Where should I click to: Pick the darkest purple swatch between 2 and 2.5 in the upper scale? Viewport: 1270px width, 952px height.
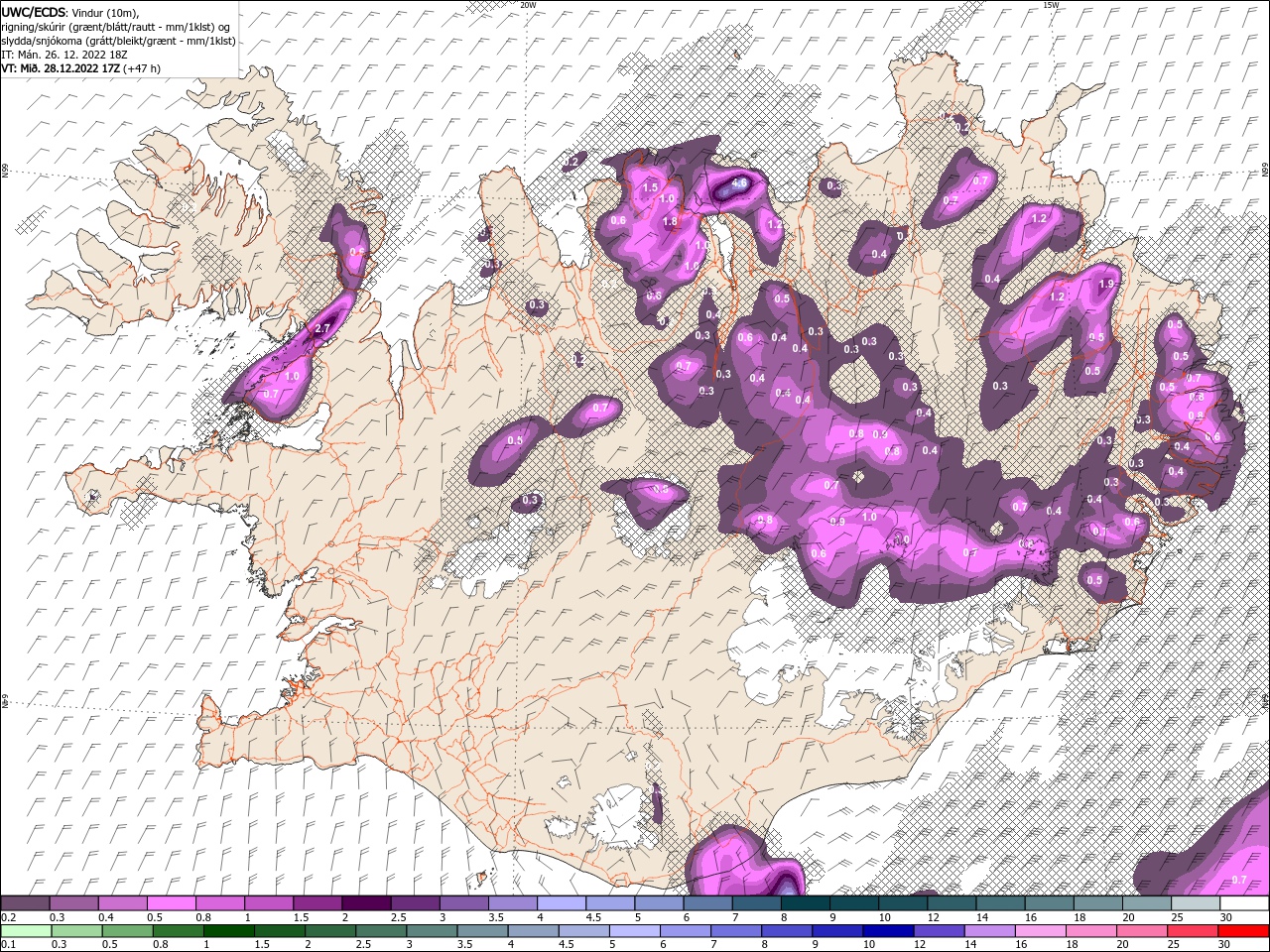366,902
